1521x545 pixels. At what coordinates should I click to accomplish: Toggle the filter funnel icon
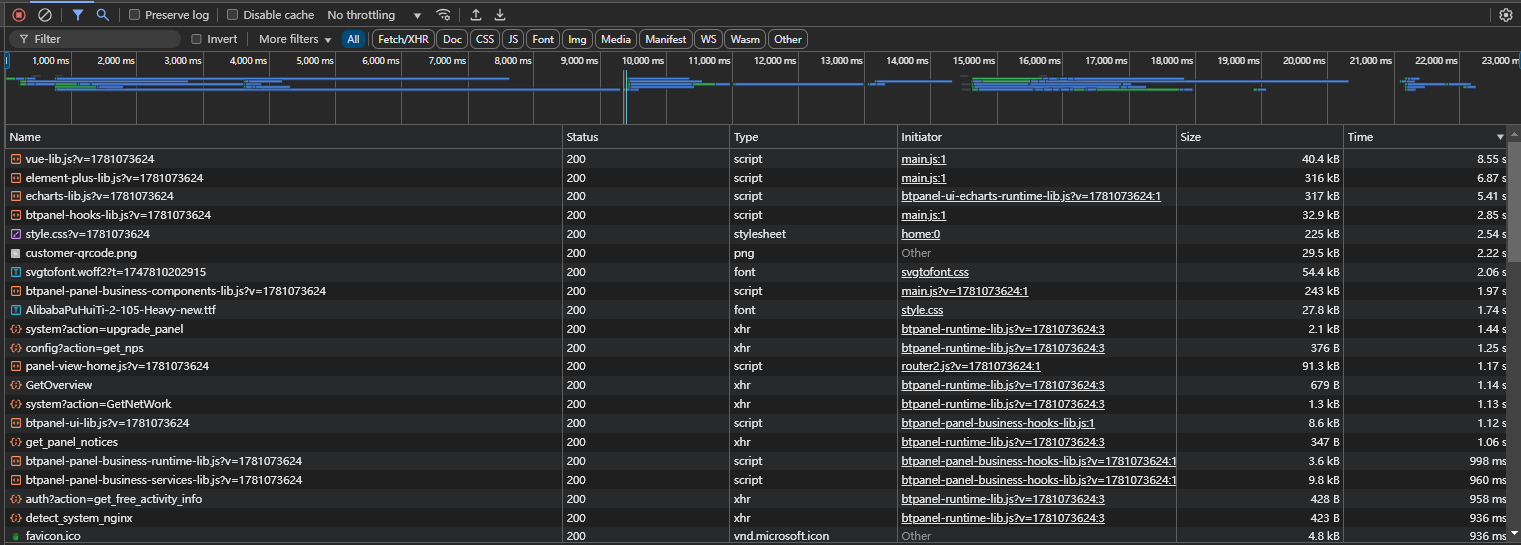[x=78, y=15]
